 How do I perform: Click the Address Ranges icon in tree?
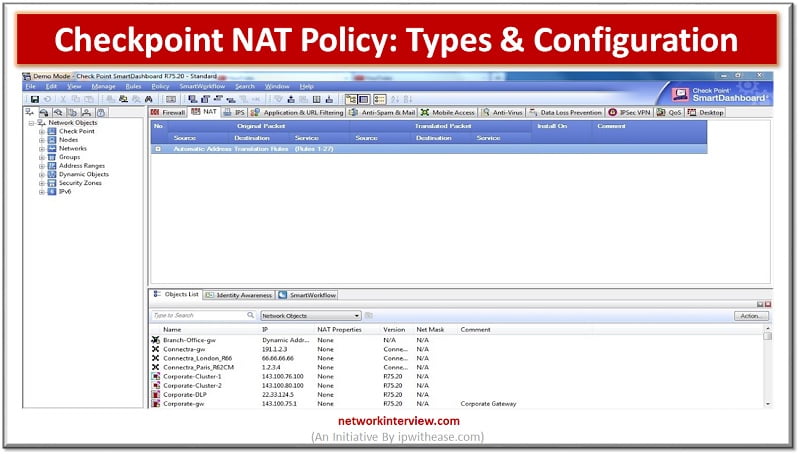pyautogui.click(x=52, y=166)
